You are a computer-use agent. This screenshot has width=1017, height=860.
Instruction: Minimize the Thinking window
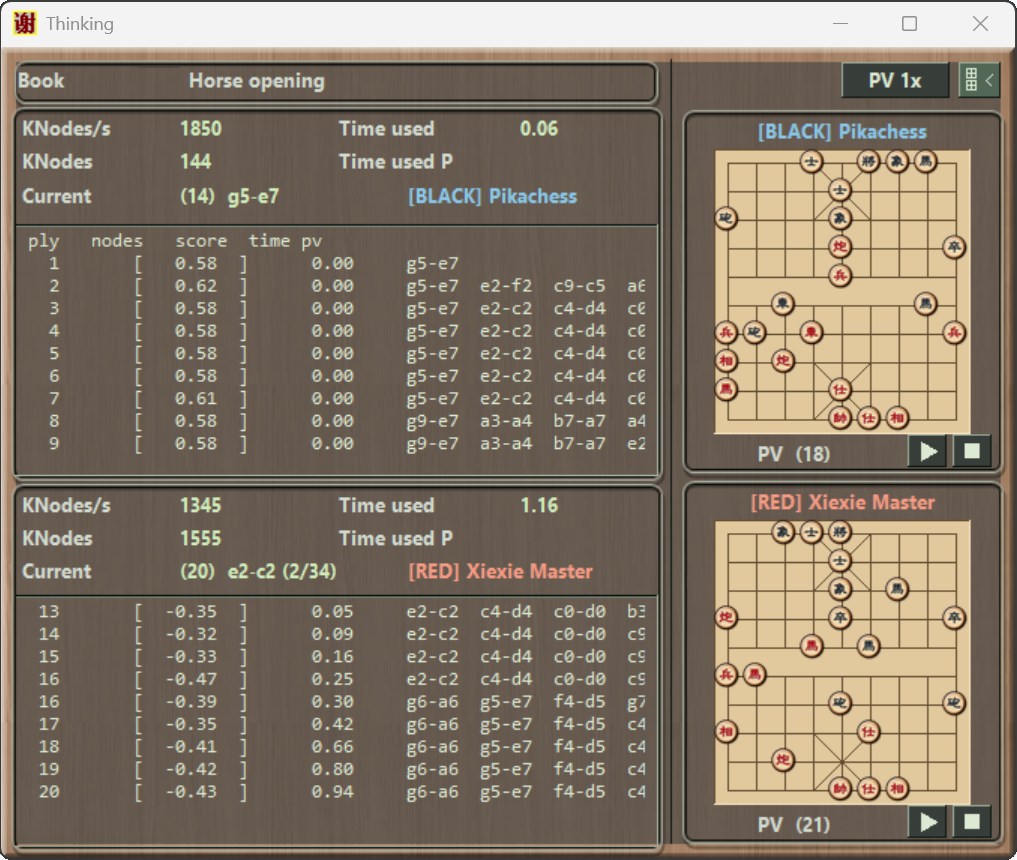(841, 23)
